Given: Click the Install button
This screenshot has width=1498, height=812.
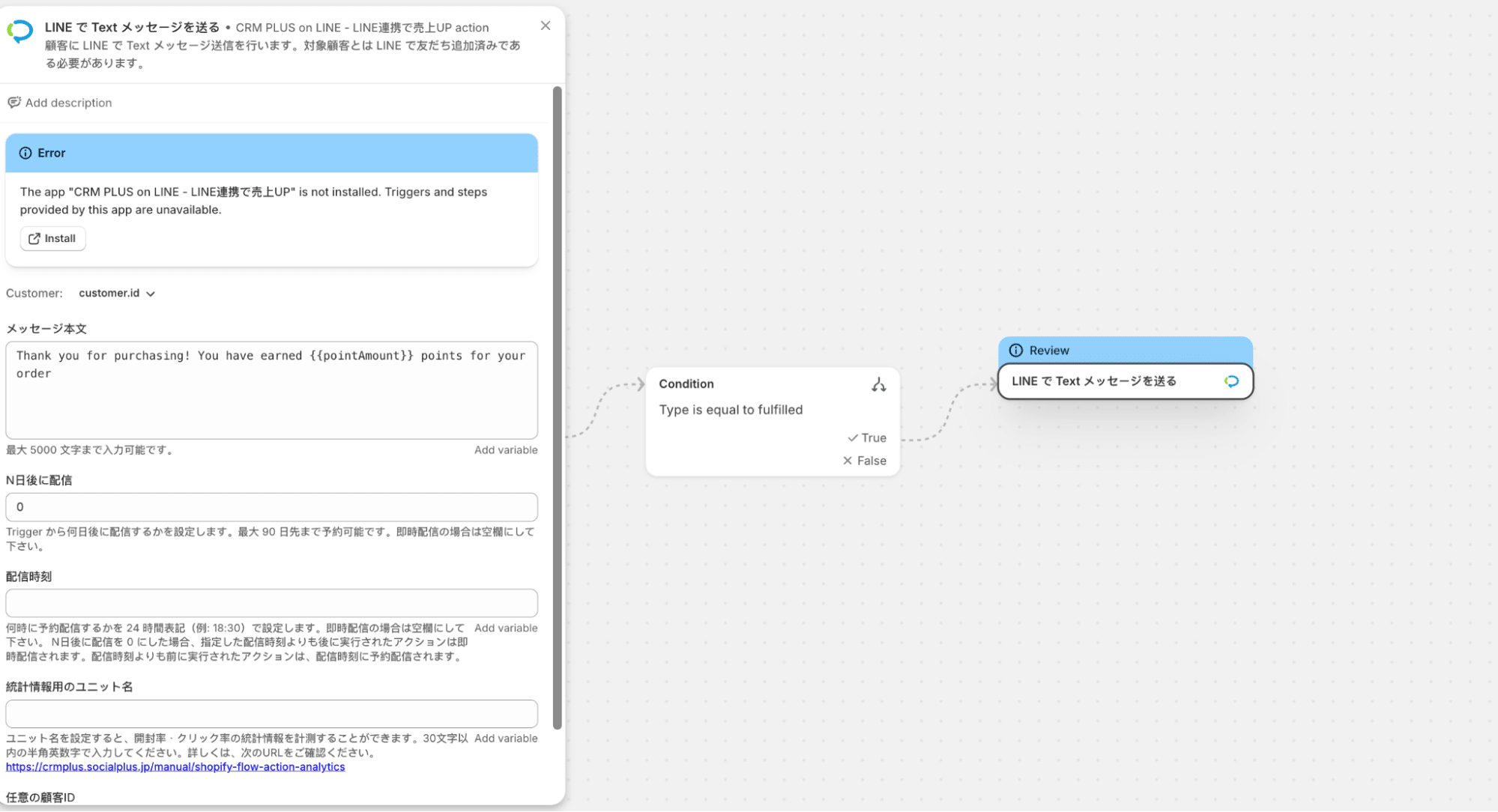Looking at the screenshot, I should click(x=53, y=239).
